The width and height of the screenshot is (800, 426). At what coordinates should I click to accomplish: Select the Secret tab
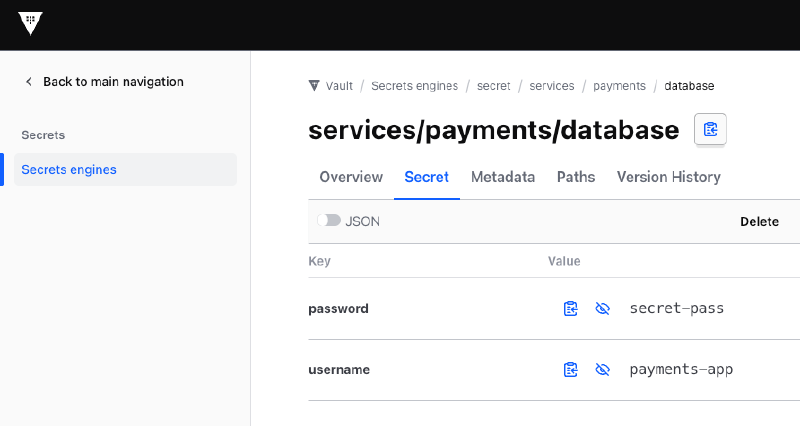click(x=426, y=177)
